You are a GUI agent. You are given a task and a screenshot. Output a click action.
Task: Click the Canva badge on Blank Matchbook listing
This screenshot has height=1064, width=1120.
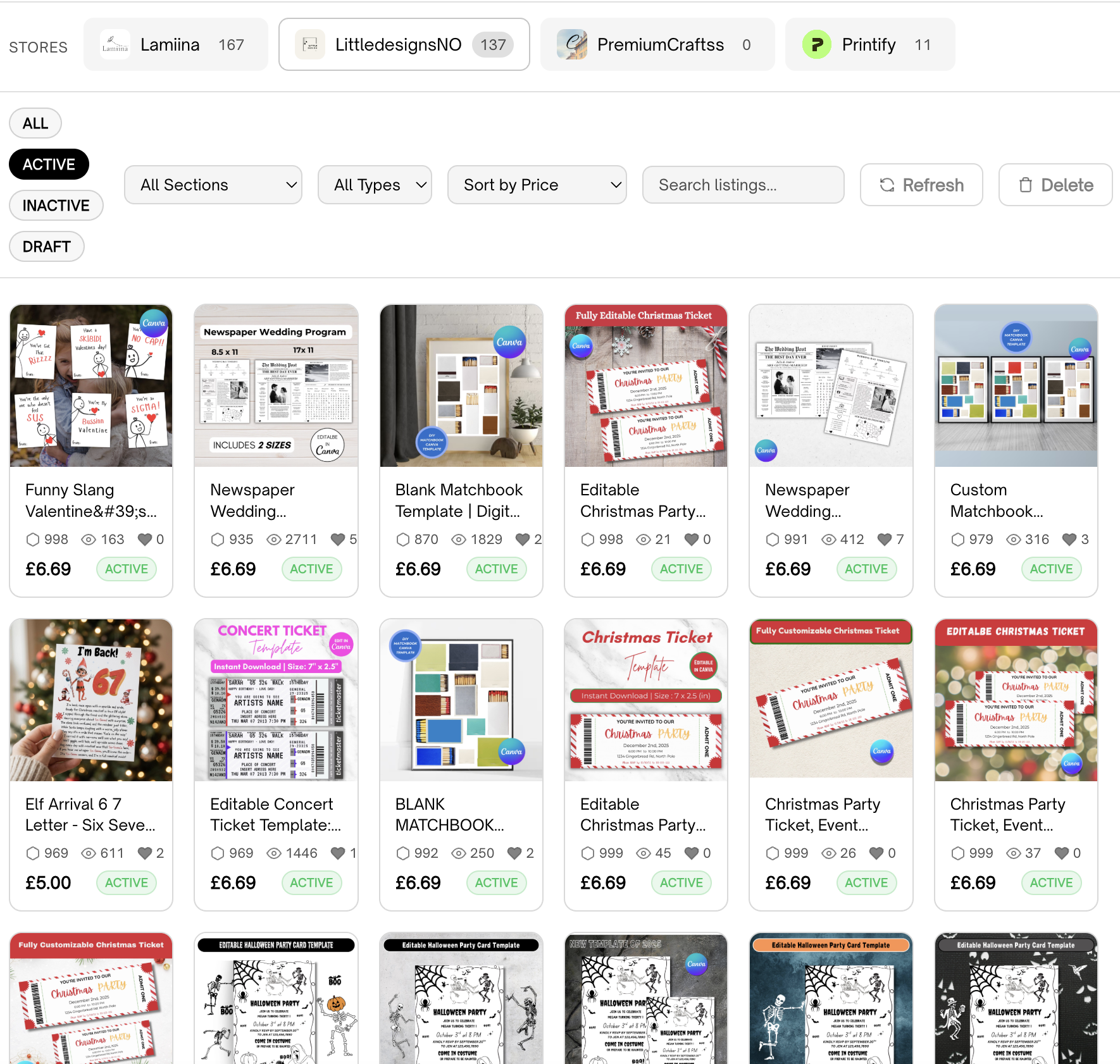click(510, 342)
